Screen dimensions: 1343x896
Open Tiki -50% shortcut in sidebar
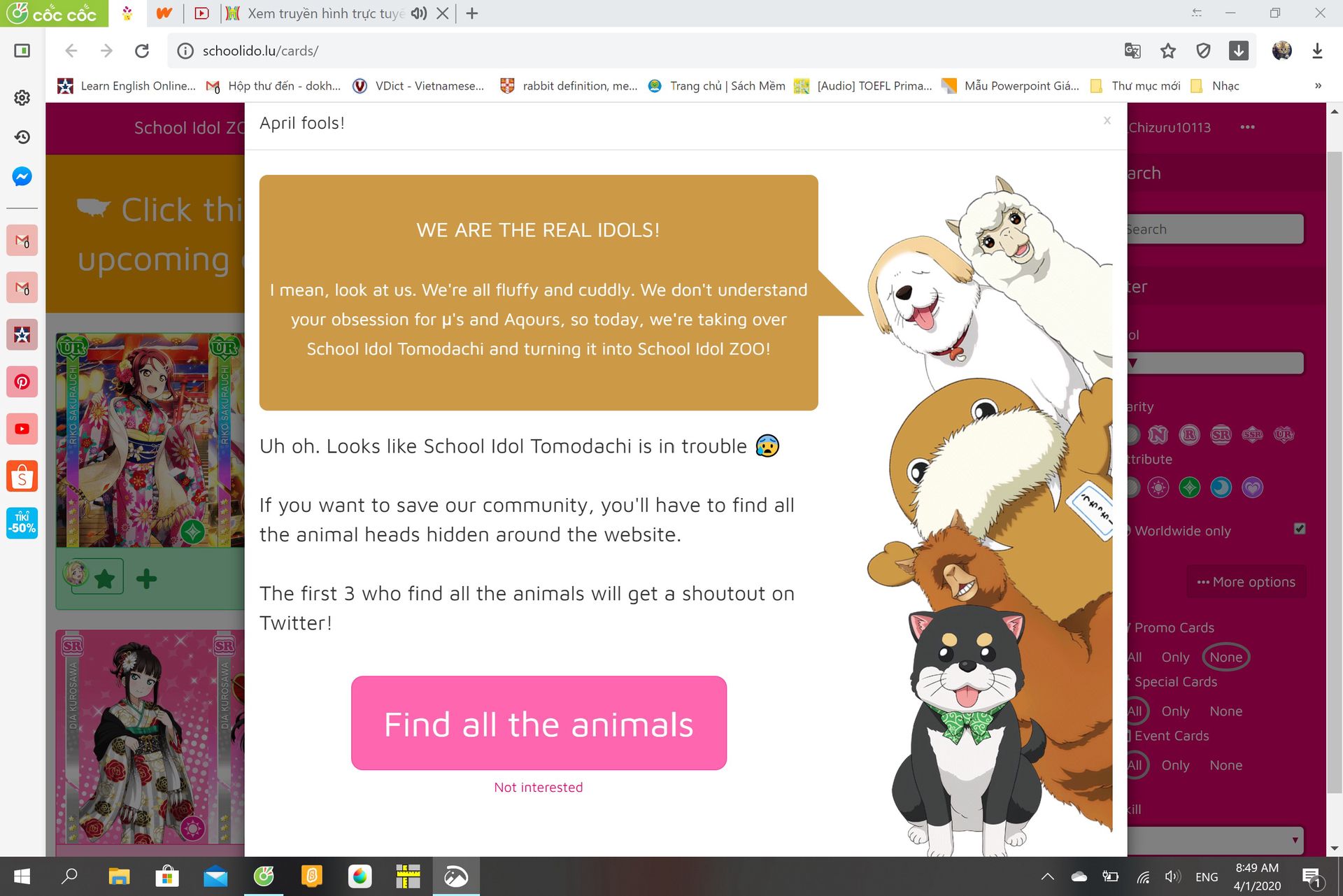coord(22,523)
